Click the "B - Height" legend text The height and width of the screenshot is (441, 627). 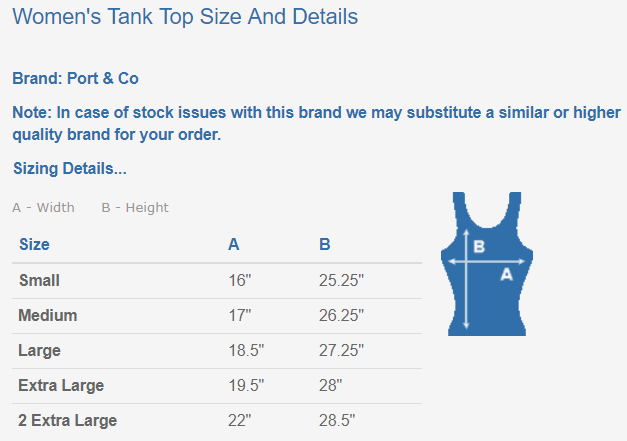click(x=135, y=208)
